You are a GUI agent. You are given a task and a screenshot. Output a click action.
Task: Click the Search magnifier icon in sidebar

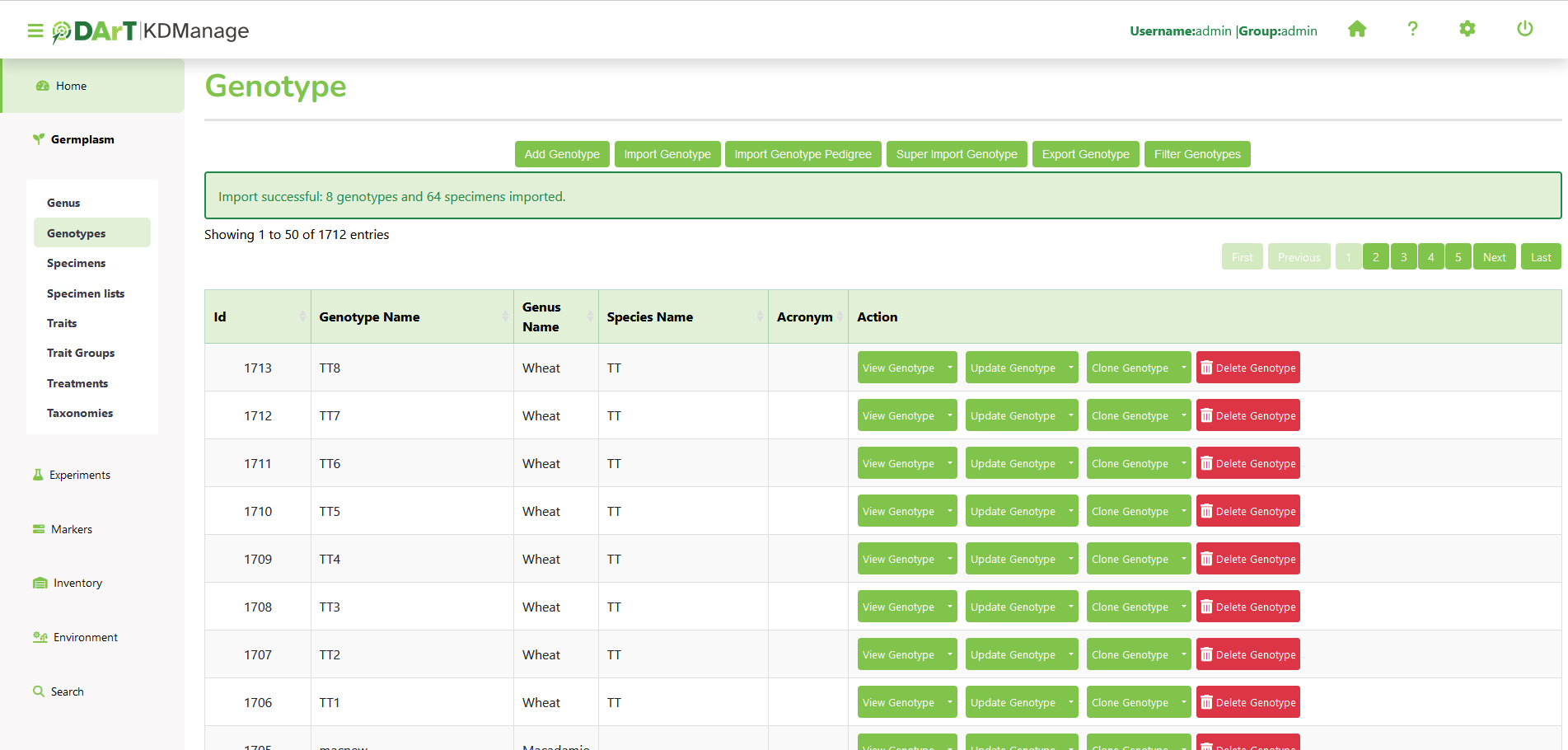tap(39, 691)
